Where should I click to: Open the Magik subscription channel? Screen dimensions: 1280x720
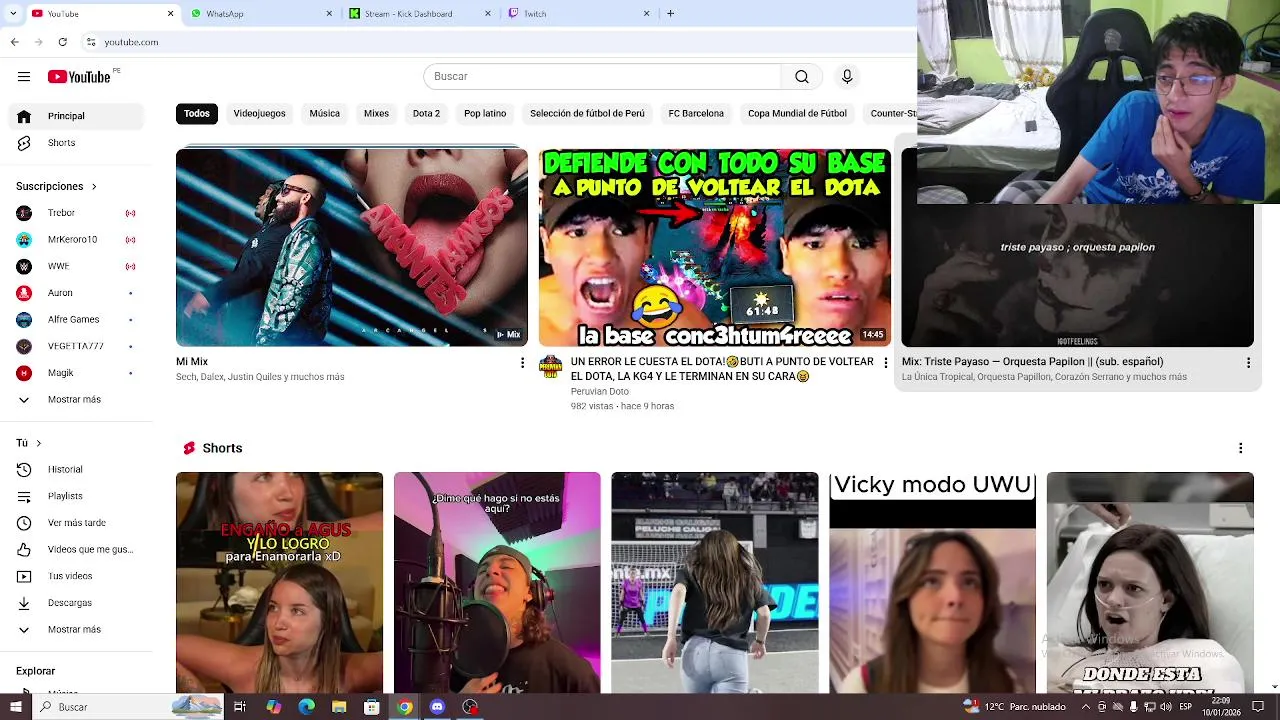[x=78, y=373]
